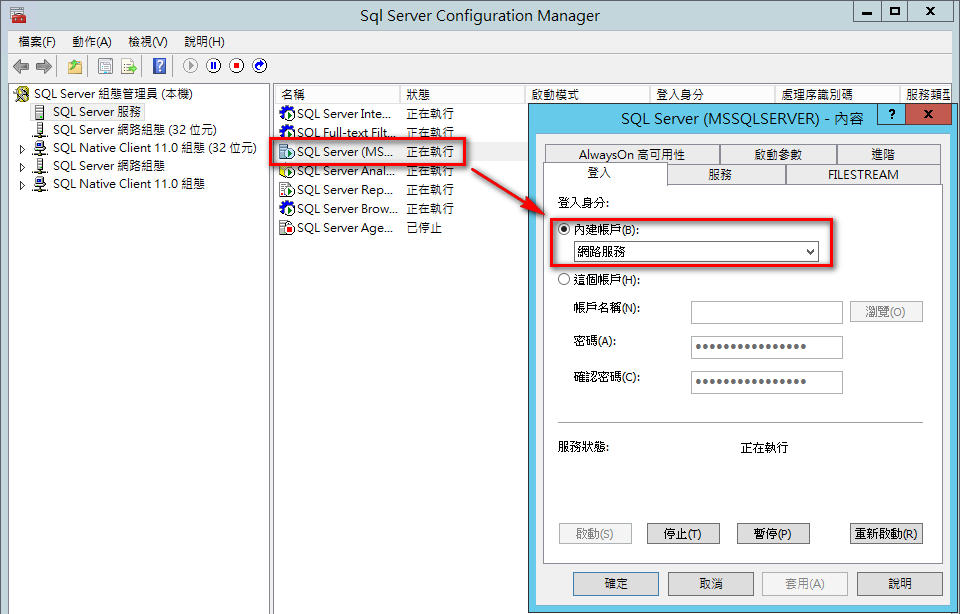This screenshot has height=614, width=960.
Task: Click the Up one level folder icon
Action: click(x=75, y=66)
